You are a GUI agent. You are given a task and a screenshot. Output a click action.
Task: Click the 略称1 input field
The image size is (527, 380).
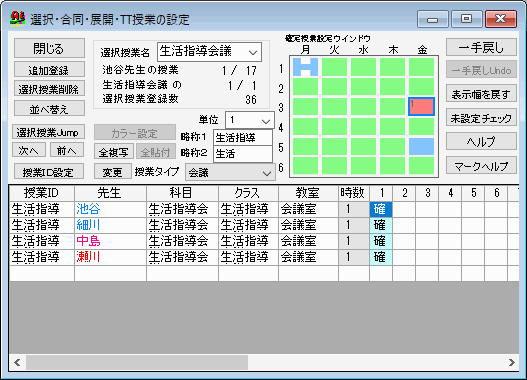pyautogui.click(x=243, y=137)
